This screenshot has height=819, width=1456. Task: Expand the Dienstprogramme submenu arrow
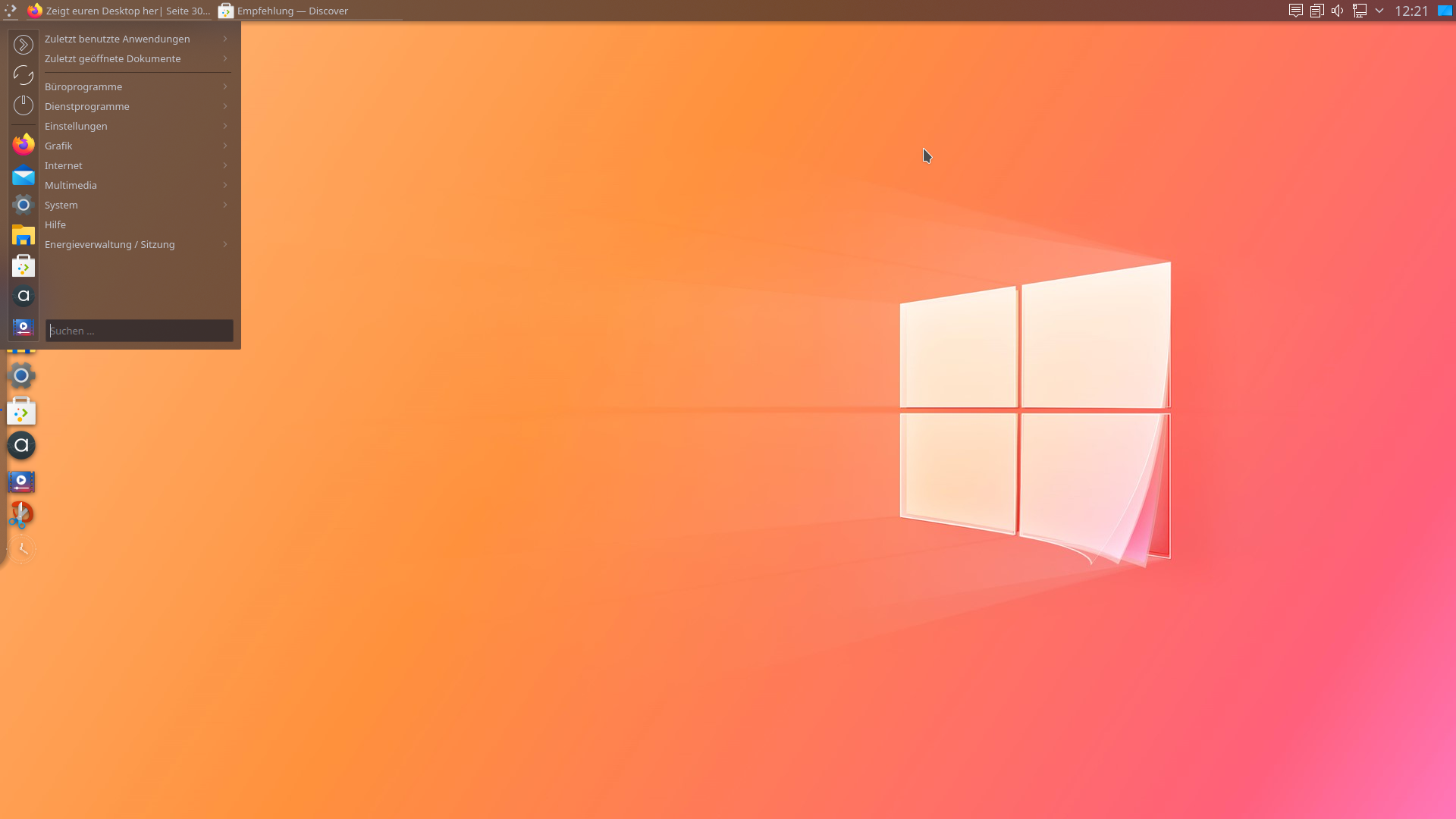[225, 106]
